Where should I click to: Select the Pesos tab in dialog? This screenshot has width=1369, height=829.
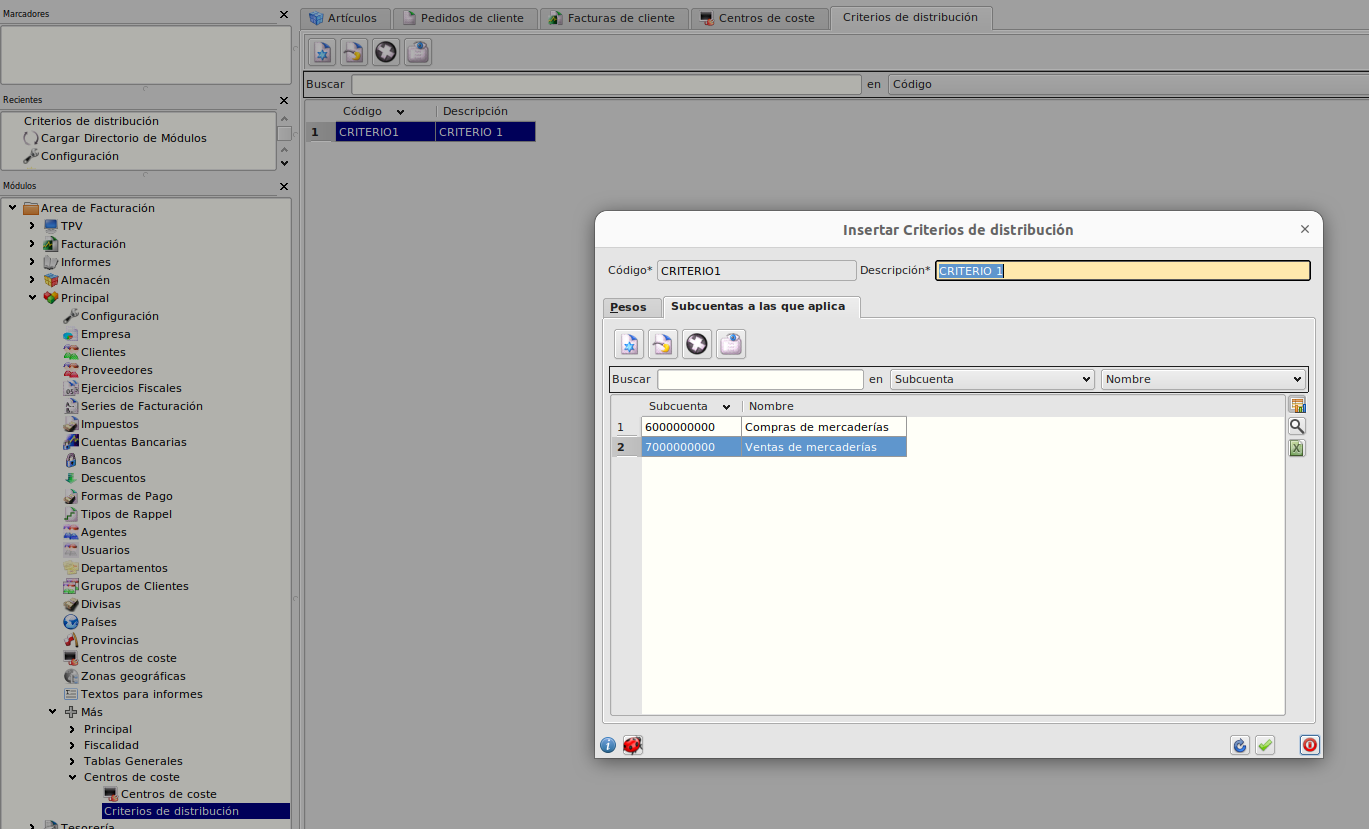click(631, 307)
